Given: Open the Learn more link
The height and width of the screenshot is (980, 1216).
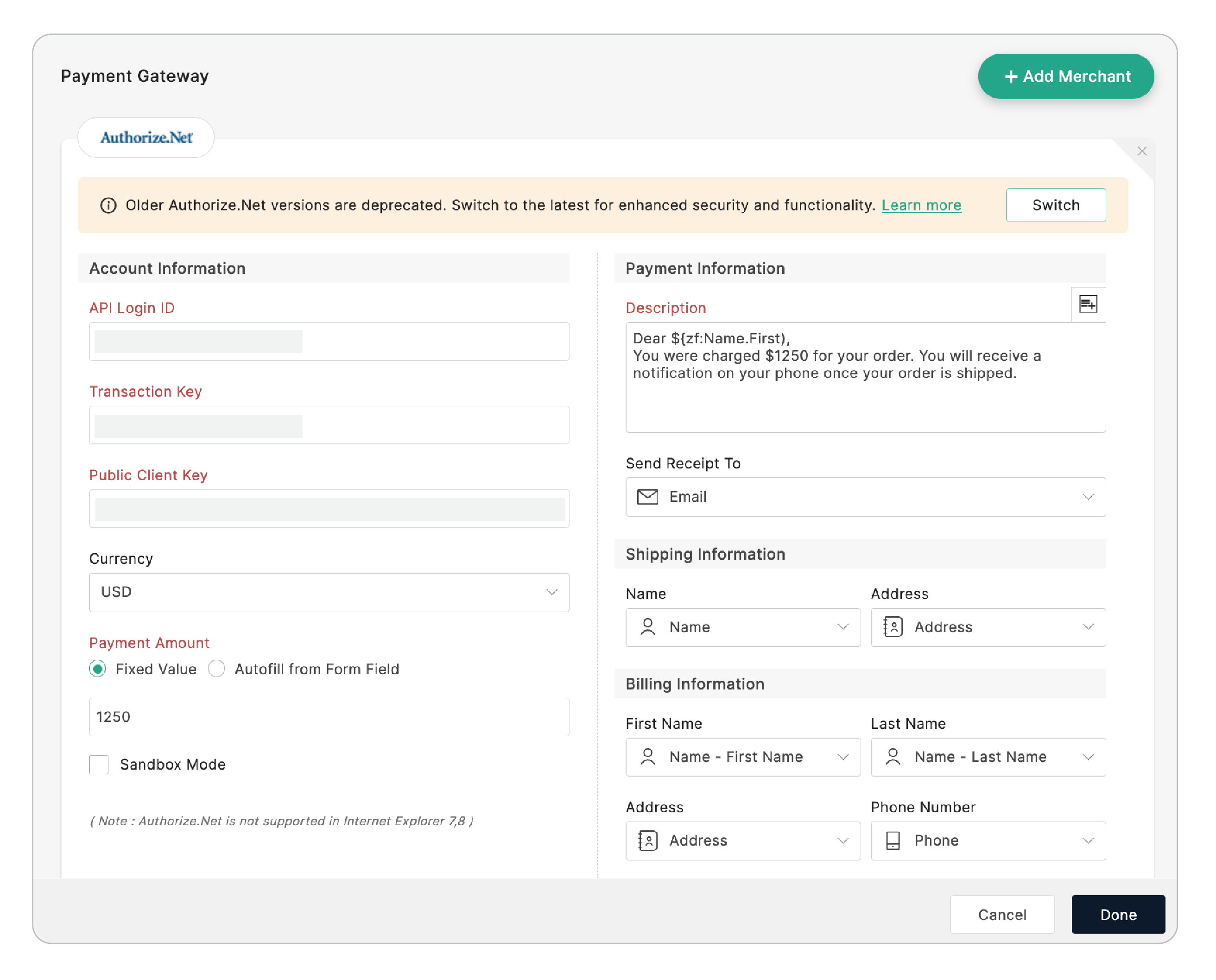Looking at the screenshot, I should click(921, 205).
